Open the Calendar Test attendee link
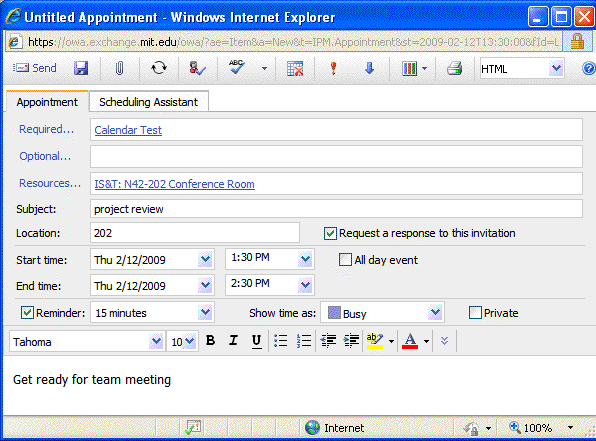Viewport: 596px width, 441px height. [x=128, y=130]
